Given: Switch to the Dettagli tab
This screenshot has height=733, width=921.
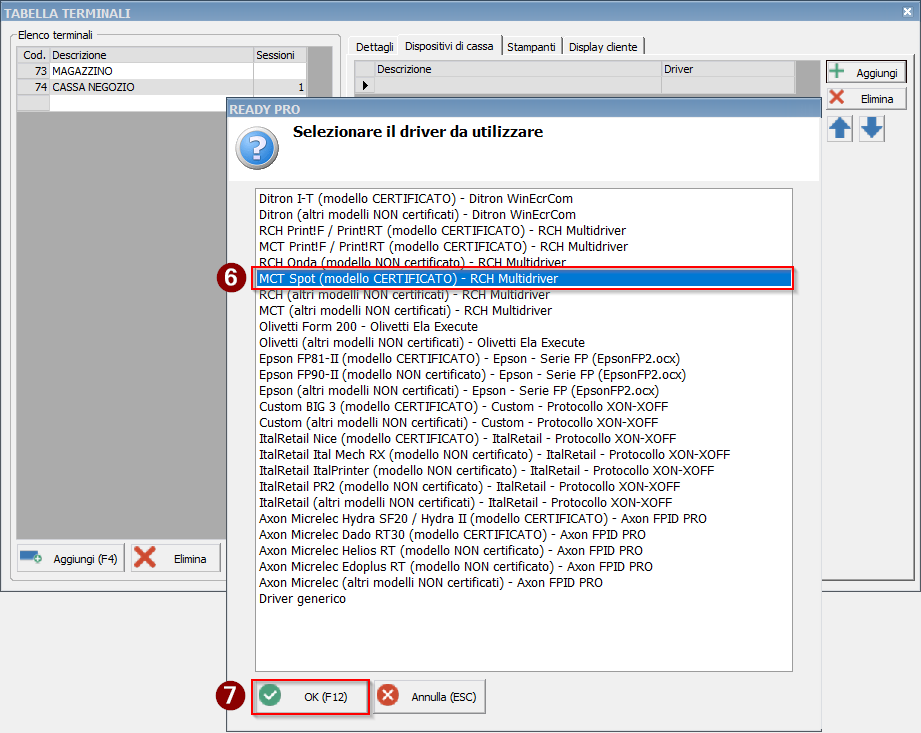Looking at the screenshot, I should (x=375, y=47).
